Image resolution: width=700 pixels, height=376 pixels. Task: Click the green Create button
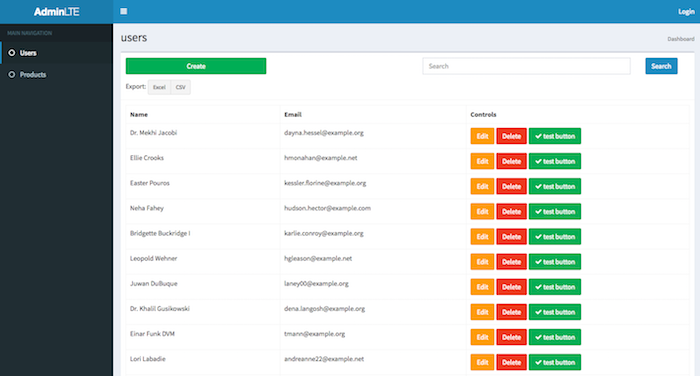tap(196, 66)
